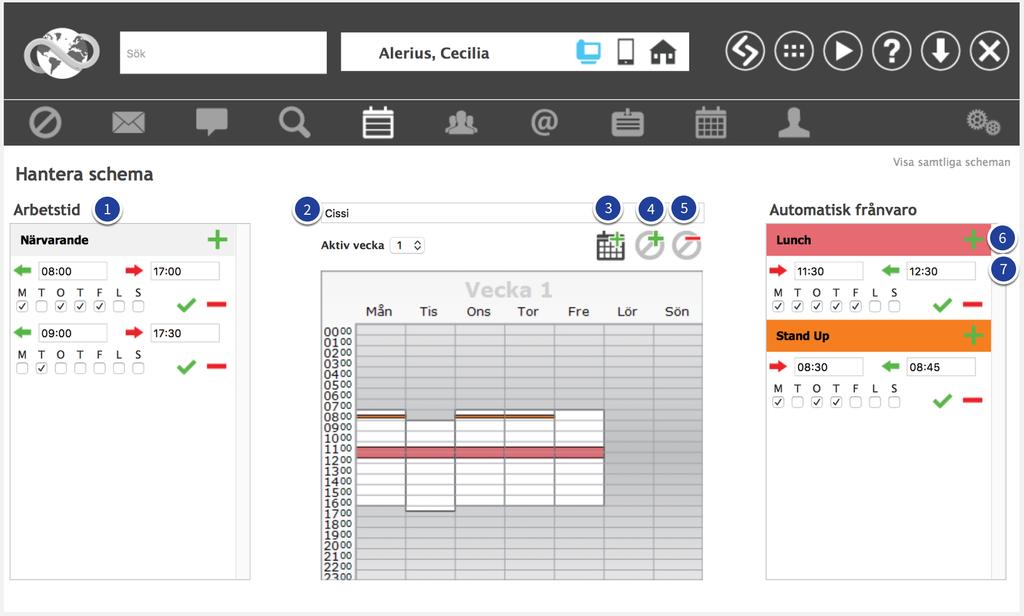Click add-week calendar plus icon

coord(611,246)
